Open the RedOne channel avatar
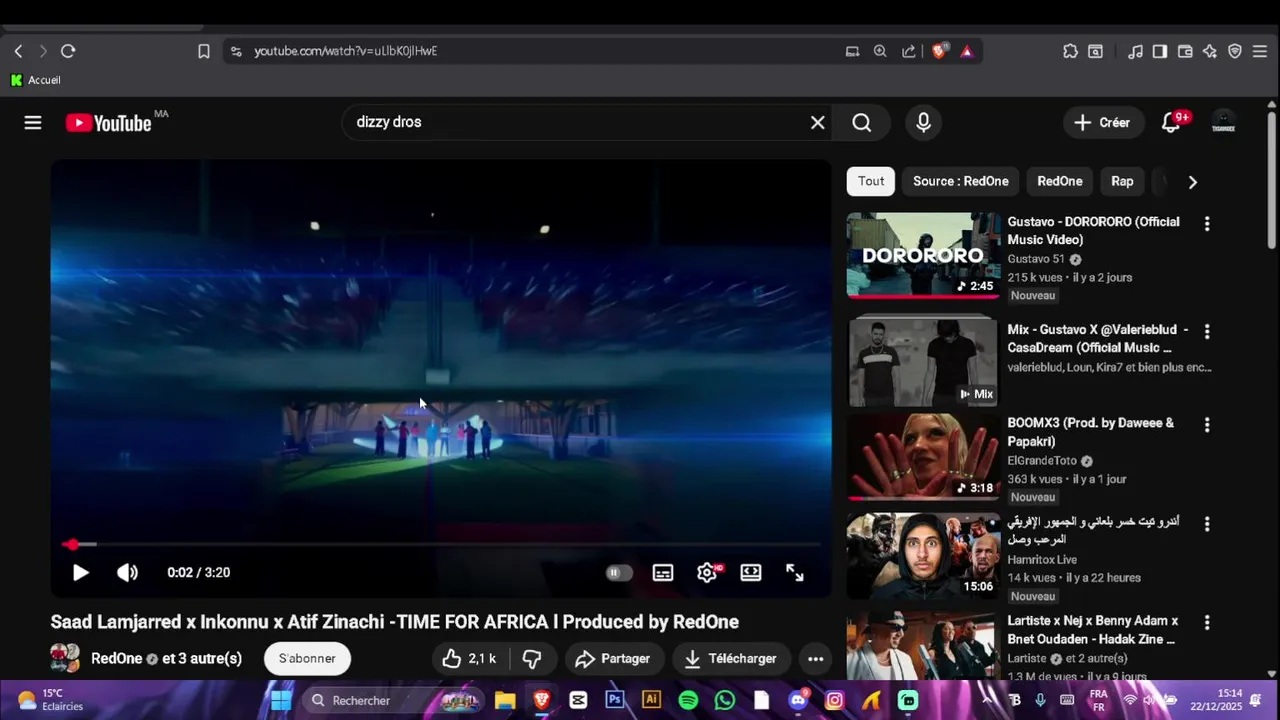Screen dimensions: 1280x720 (65, 658)
